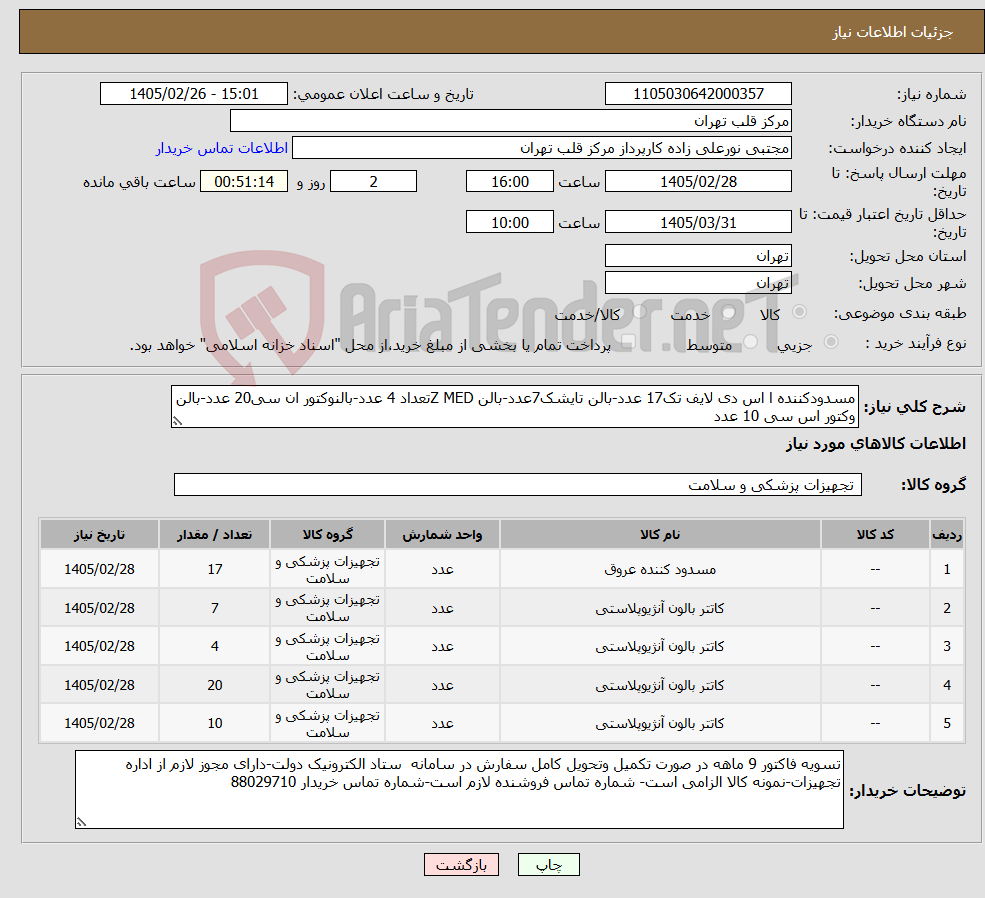Select the متوسط purchase type radio
Screen dimensions: 985x898
[751, 342]
